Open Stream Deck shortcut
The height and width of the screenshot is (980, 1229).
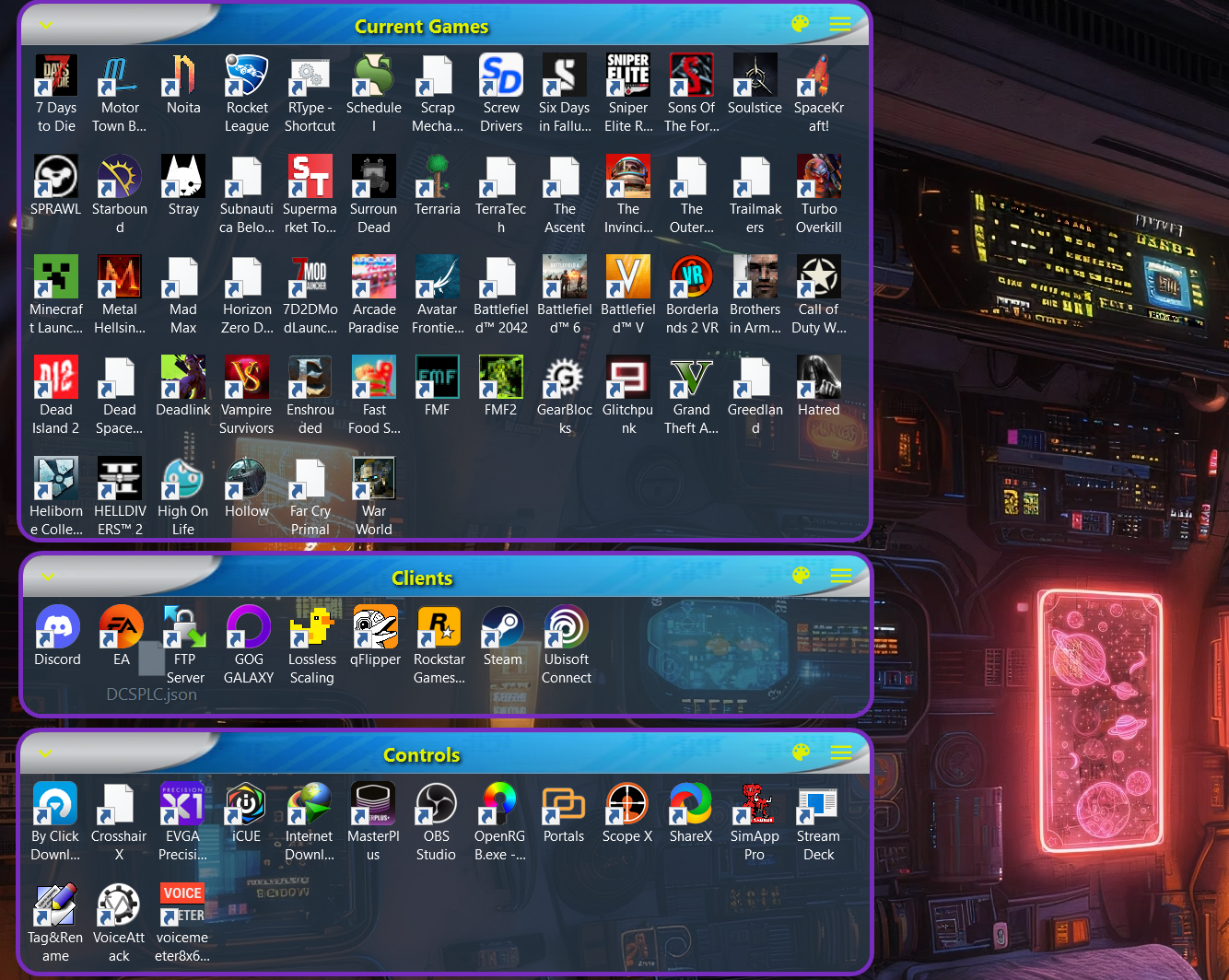[x=818, y=804]
